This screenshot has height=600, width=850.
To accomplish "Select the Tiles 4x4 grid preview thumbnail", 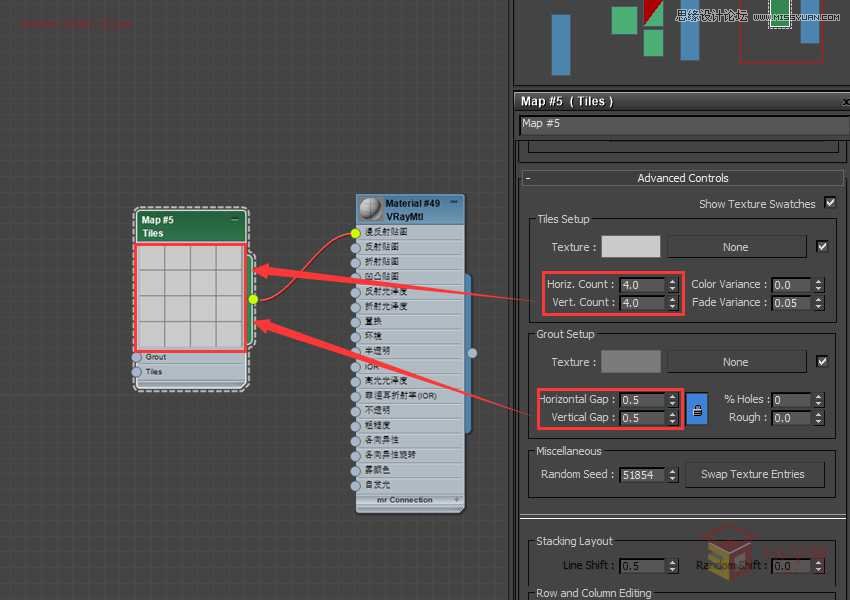I will coord(190,297).
